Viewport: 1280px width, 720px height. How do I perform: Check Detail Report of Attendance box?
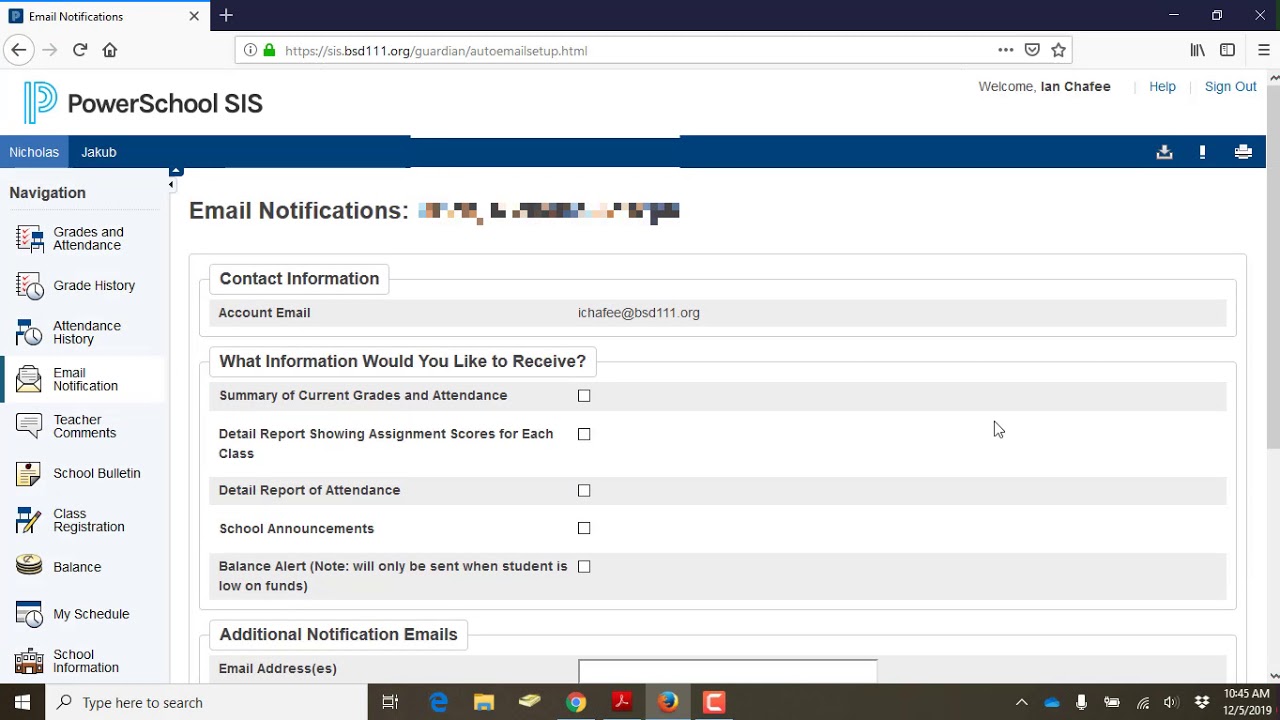584,491
